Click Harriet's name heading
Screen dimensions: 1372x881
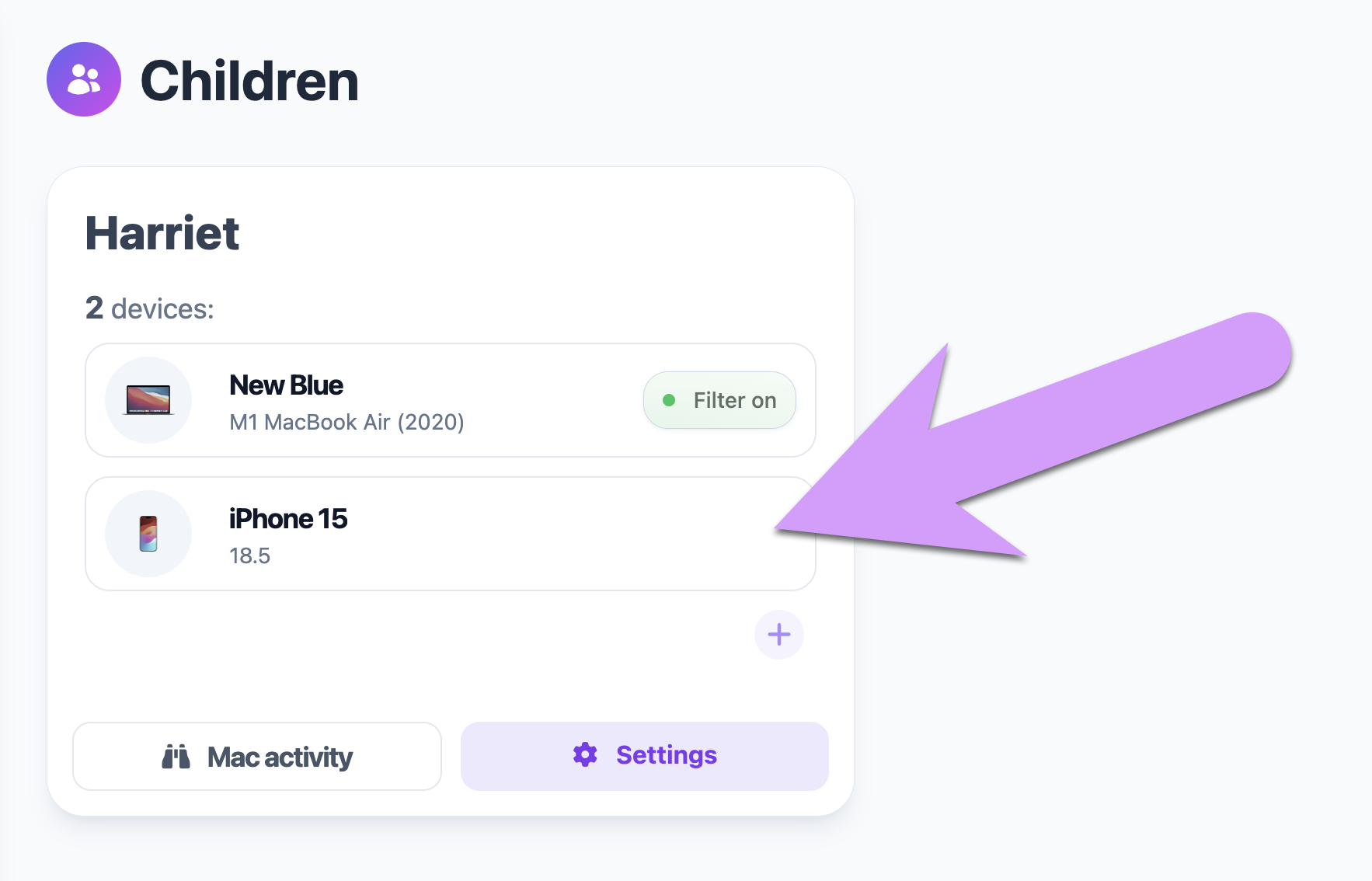[x=162, y=233]
